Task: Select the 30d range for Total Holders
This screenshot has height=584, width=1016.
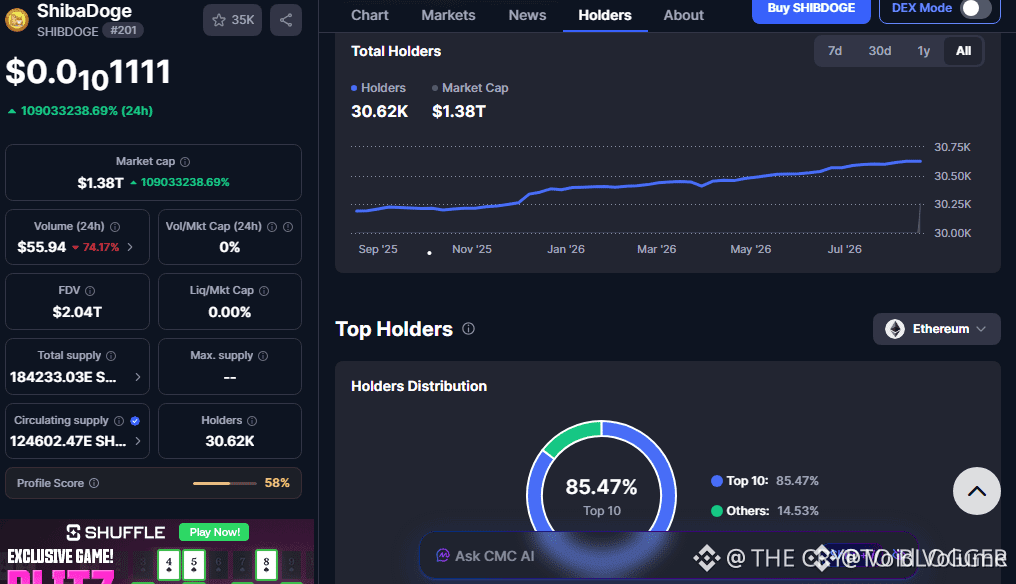Action: (879, 51)
